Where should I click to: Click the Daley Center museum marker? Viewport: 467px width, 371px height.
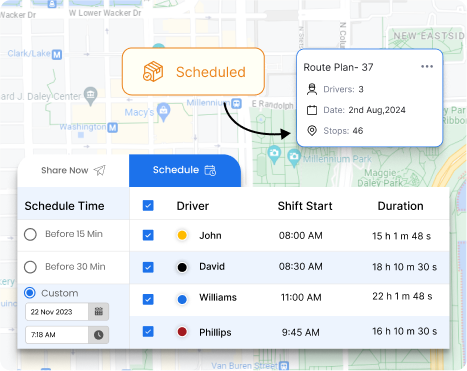[90, 96]
